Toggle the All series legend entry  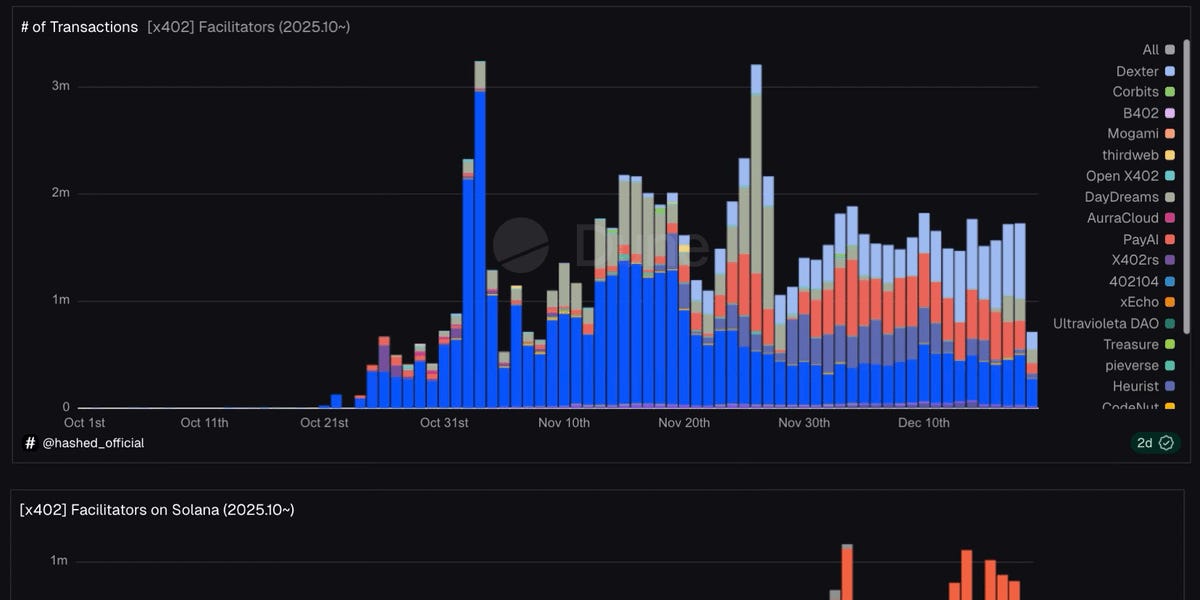(1150, 50)
